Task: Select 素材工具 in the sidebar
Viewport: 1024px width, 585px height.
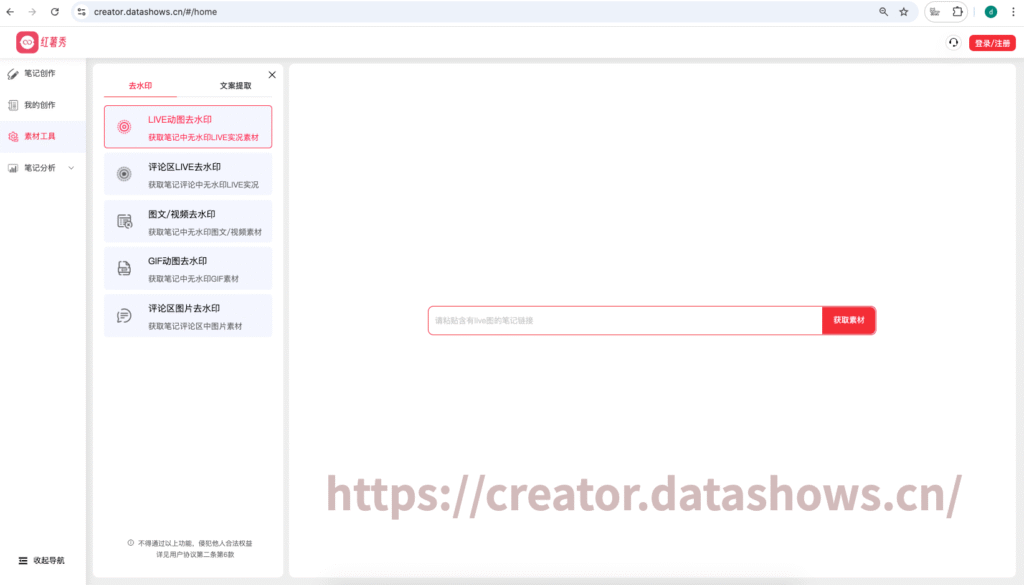Action: point(40,136)
